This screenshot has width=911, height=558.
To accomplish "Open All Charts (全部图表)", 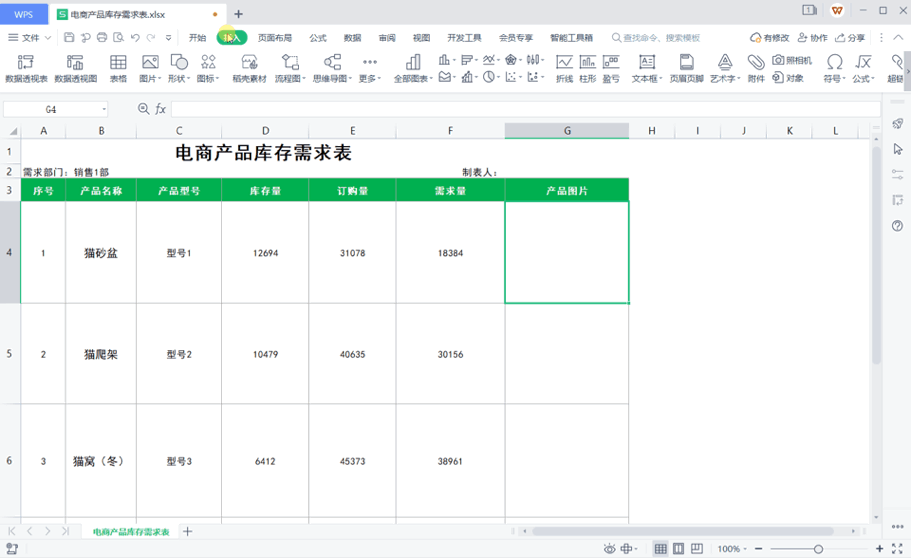I will coord(413,69).
